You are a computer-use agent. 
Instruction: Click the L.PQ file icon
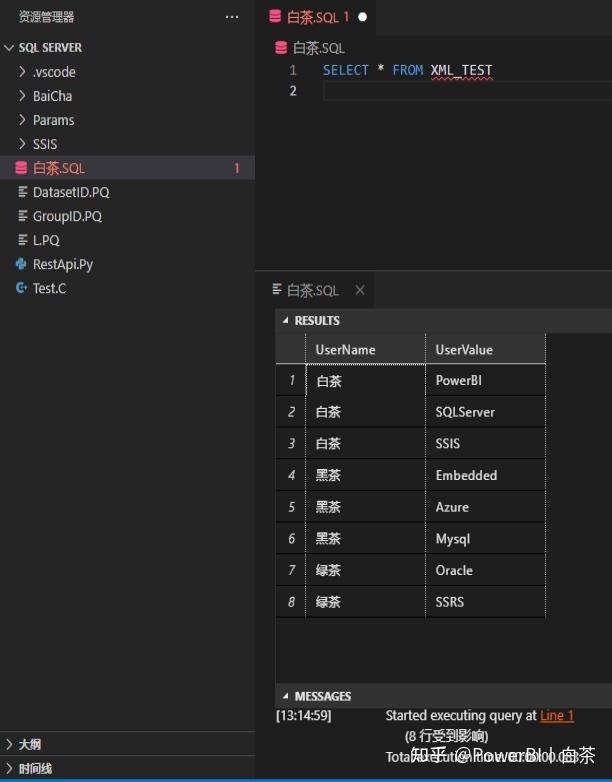[x=21, y=240]
